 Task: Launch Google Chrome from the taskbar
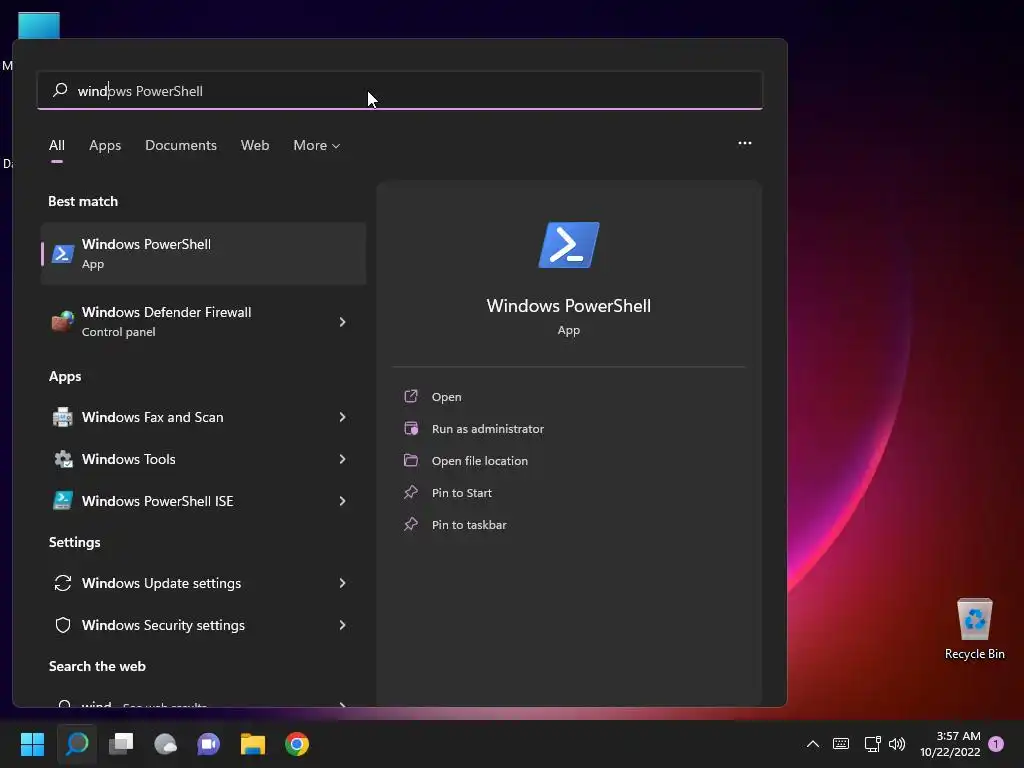pyautogui.click(x=297, y=744)
